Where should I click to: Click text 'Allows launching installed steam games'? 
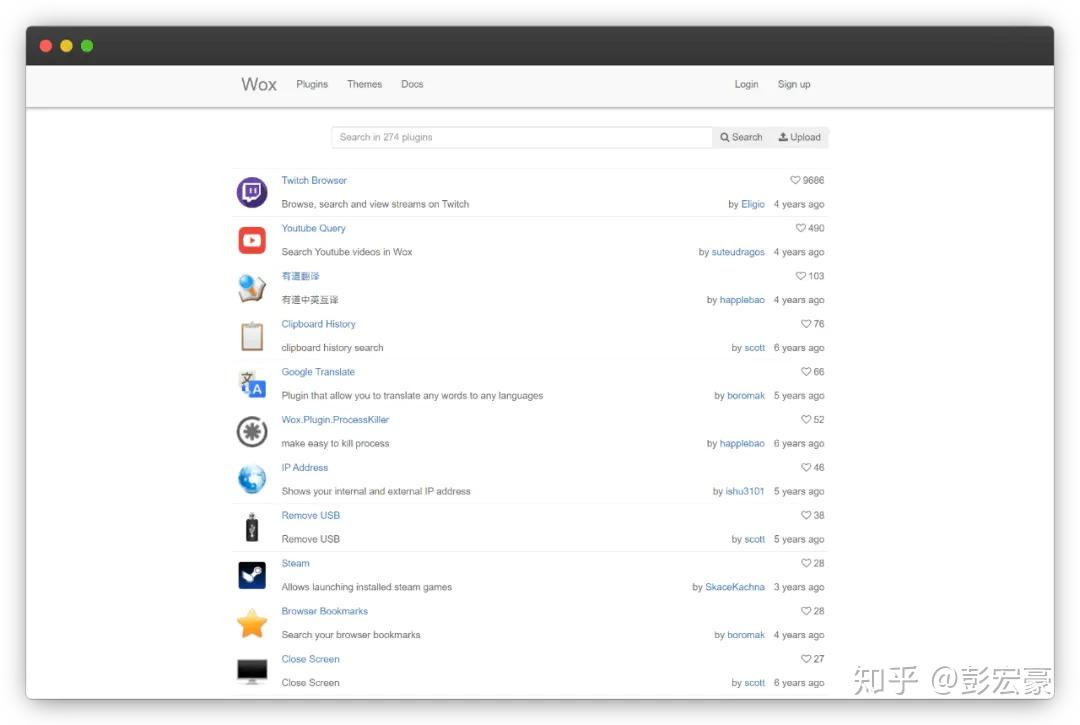click(x=366, y=587)
